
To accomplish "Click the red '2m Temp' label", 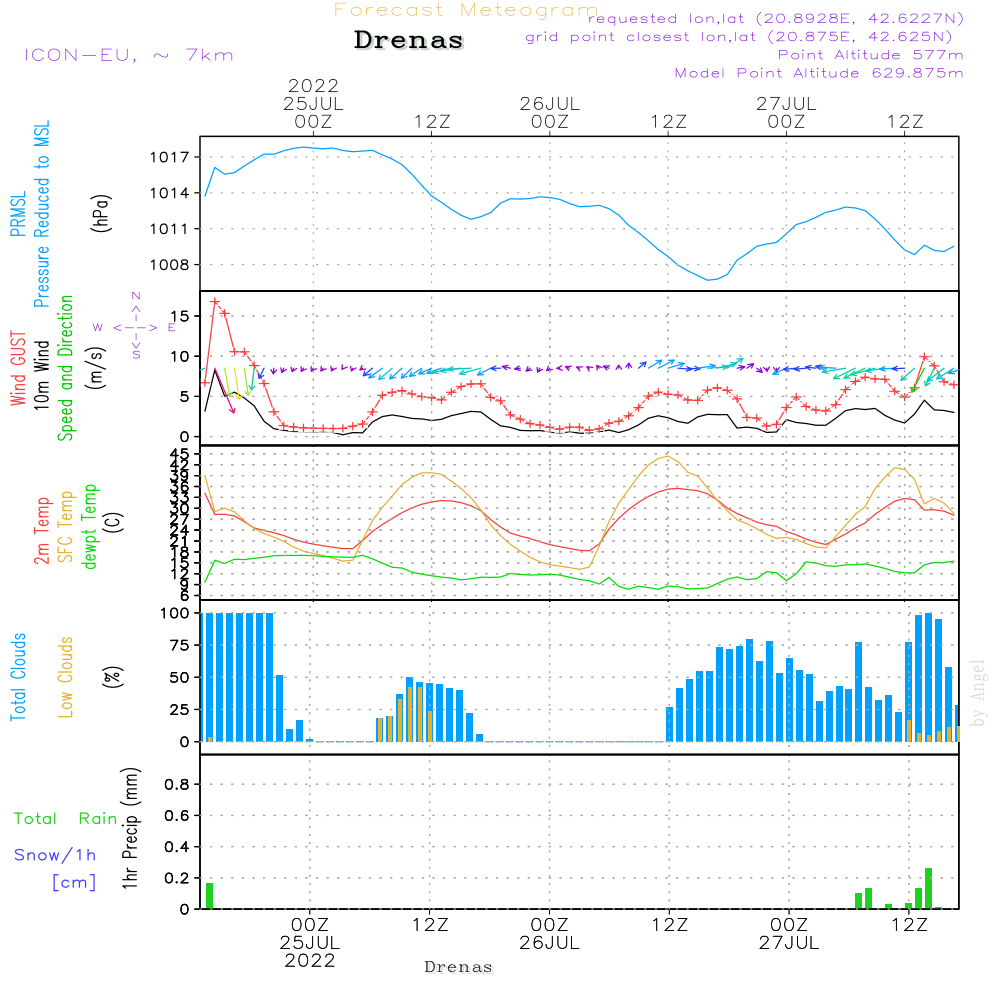I will (41, 531).
